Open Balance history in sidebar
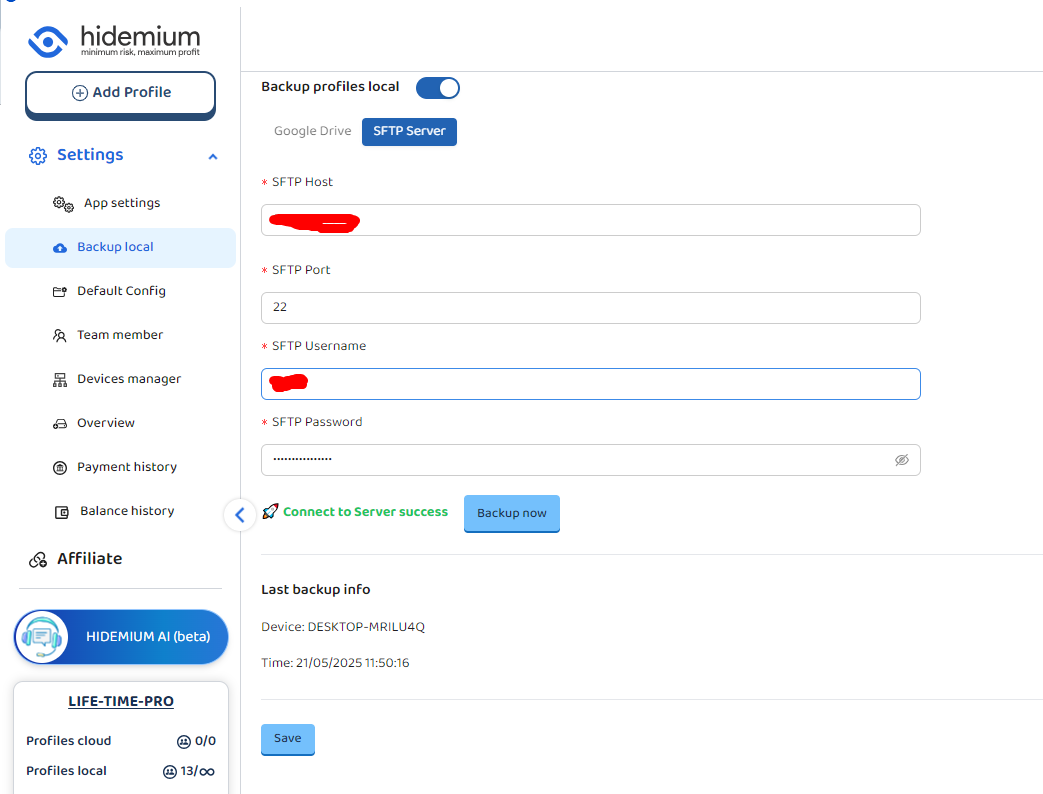 pyautogui.click(x=126, y=511)
